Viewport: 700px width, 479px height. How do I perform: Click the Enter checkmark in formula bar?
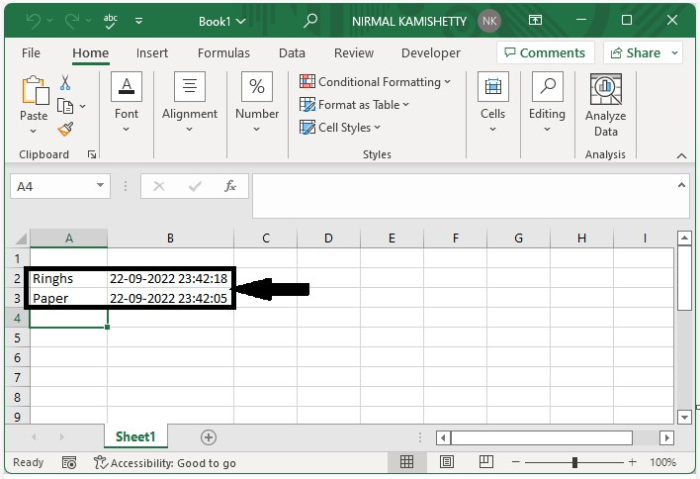(x=195, y=186)
